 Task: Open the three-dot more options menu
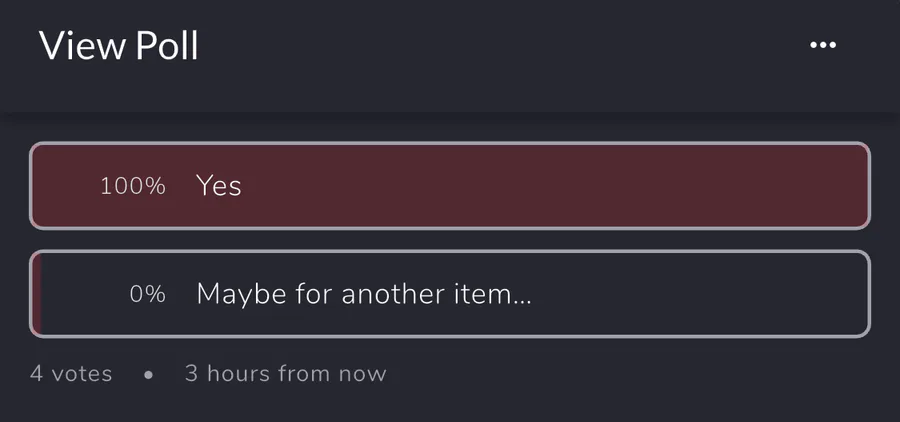(823, 45)
